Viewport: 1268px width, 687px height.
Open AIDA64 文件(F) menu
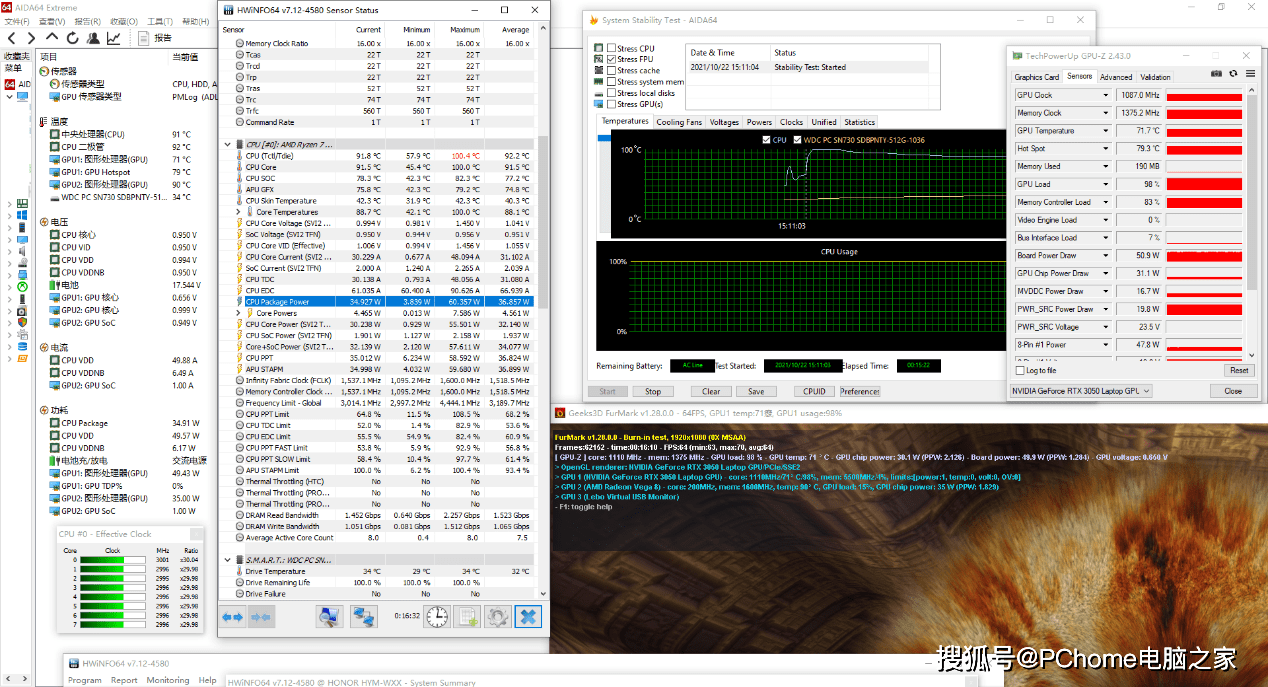coord(19,21)
